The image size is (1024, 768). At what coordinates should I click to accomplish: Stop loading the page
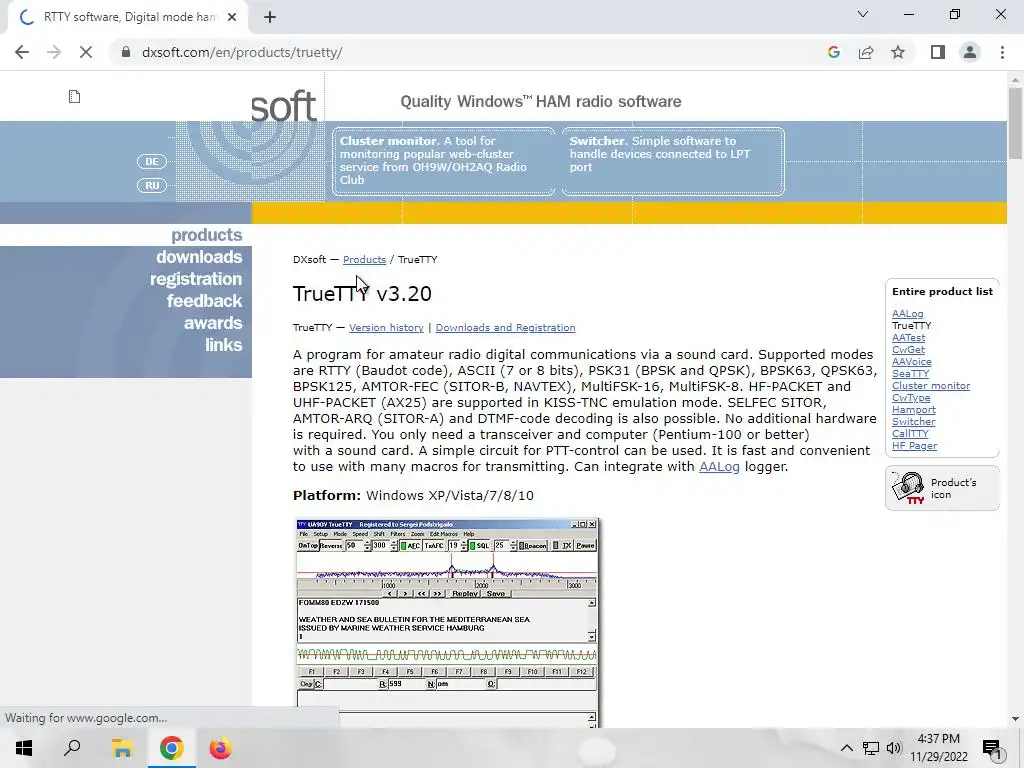(x=86, y=52)
